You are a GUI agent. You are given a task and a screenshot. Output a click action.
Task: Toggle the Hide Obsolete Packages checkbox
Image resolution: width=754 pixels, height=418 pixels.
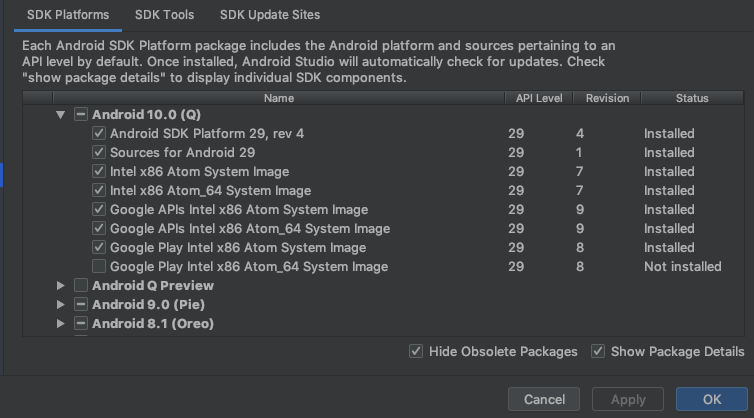pos(416,352)
